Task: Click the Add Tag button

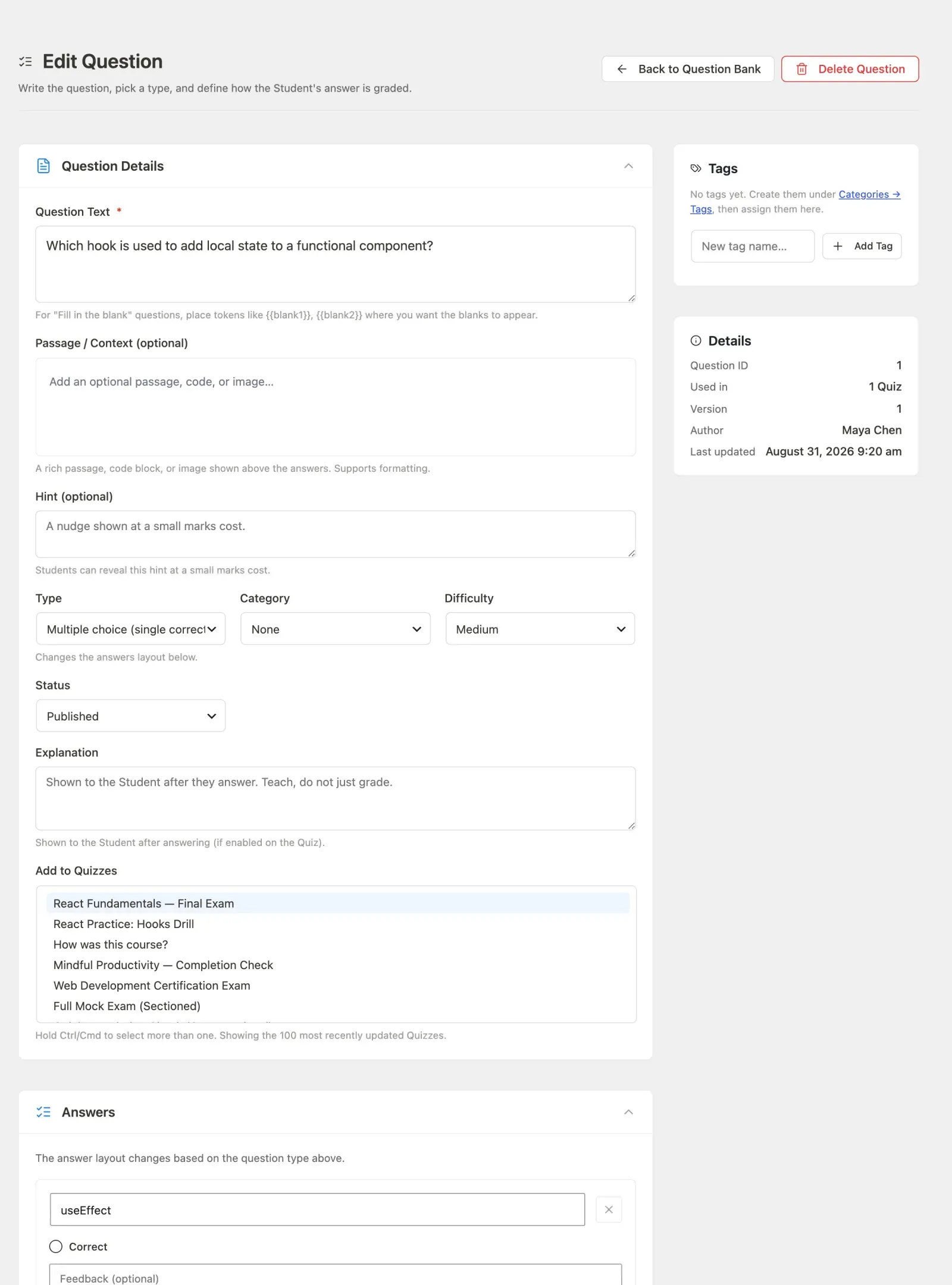Action: (x=862, y=246)
